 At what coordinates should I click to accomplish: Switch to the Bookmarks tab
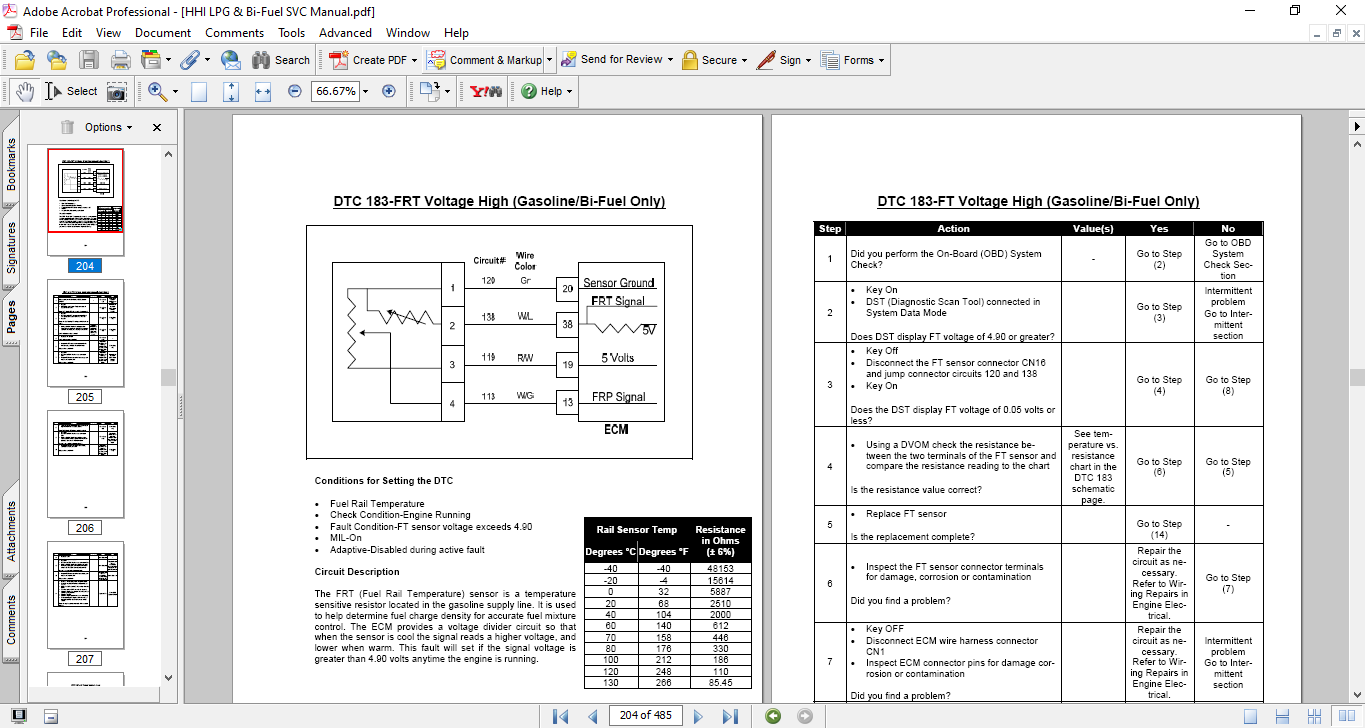click(12, 164)
